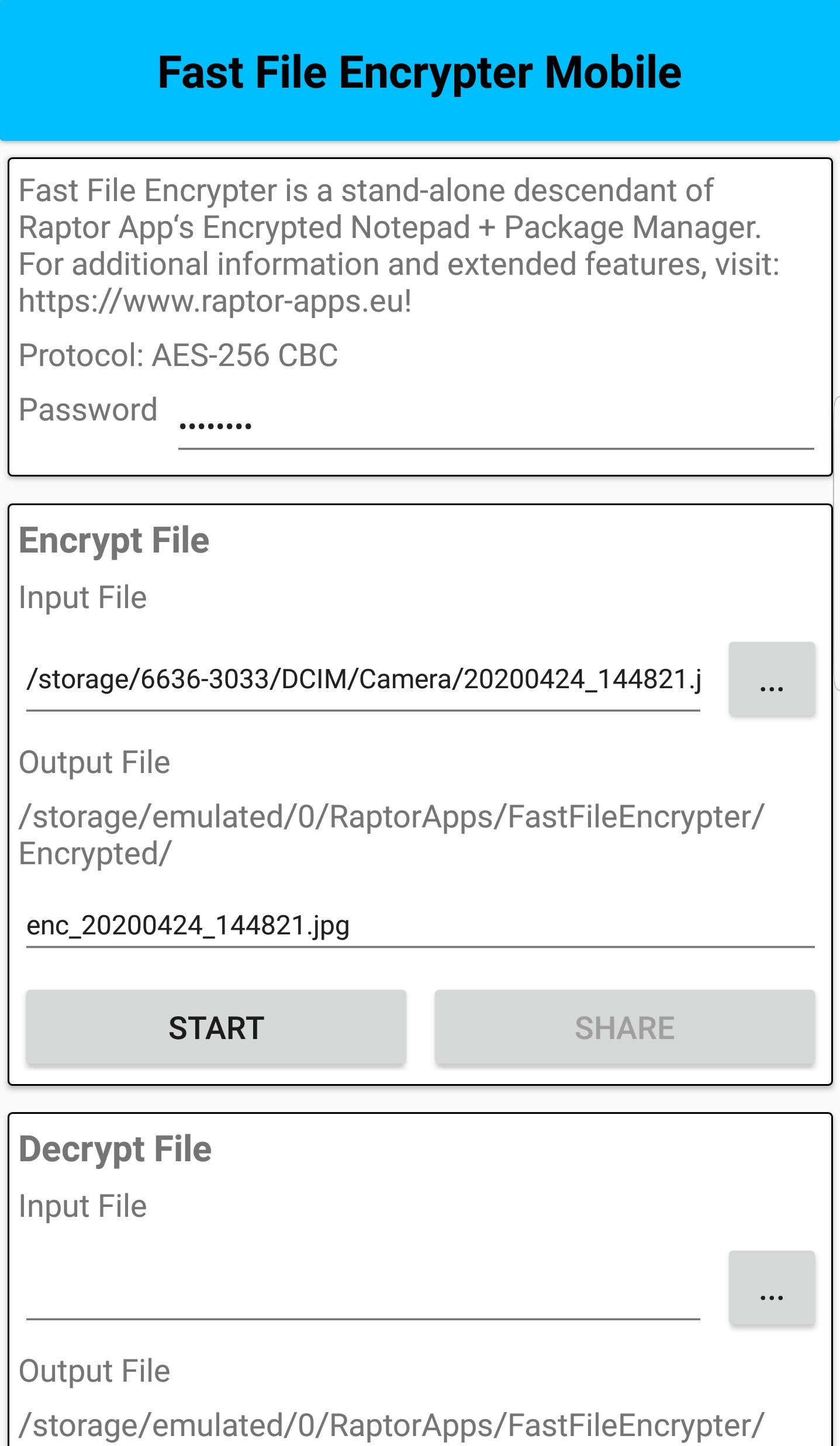Click the Encrypt input file path field
Image resolution: width=840 pixels, height=1446 pixels.
pos(363,680)
